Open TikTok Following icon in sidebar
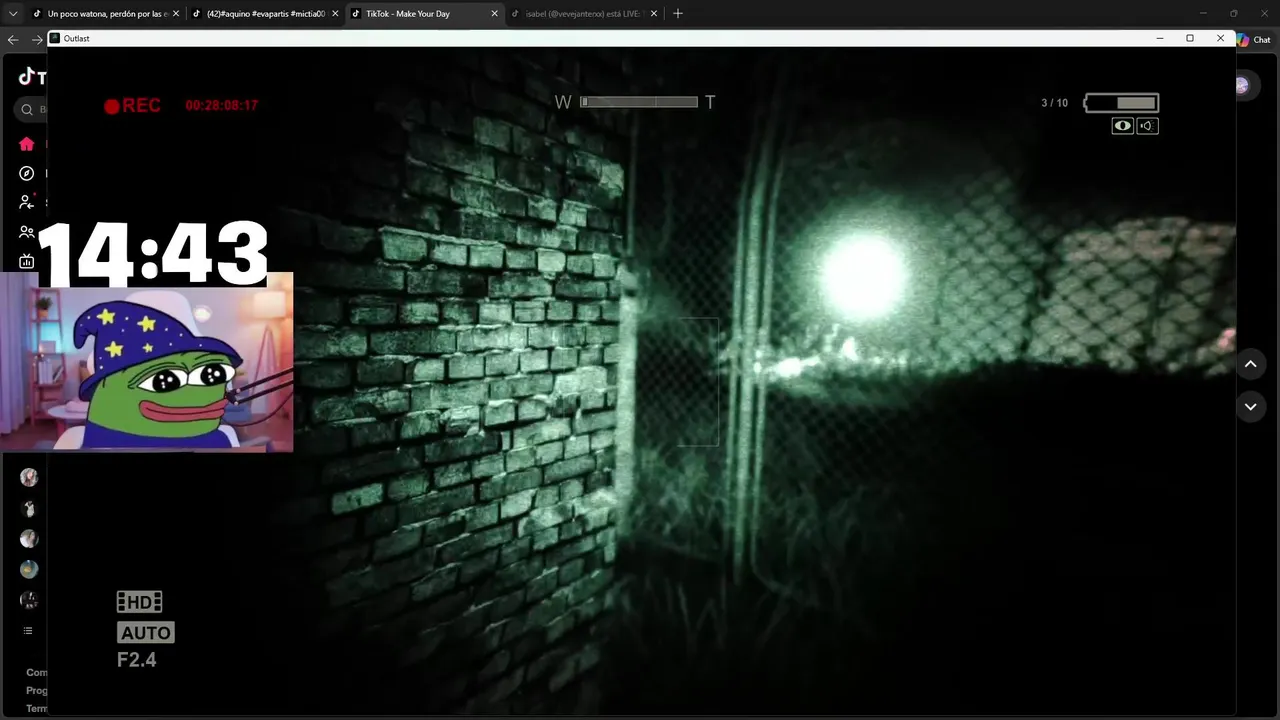This screenshot has width=1280, height=720. click(27, 202)
